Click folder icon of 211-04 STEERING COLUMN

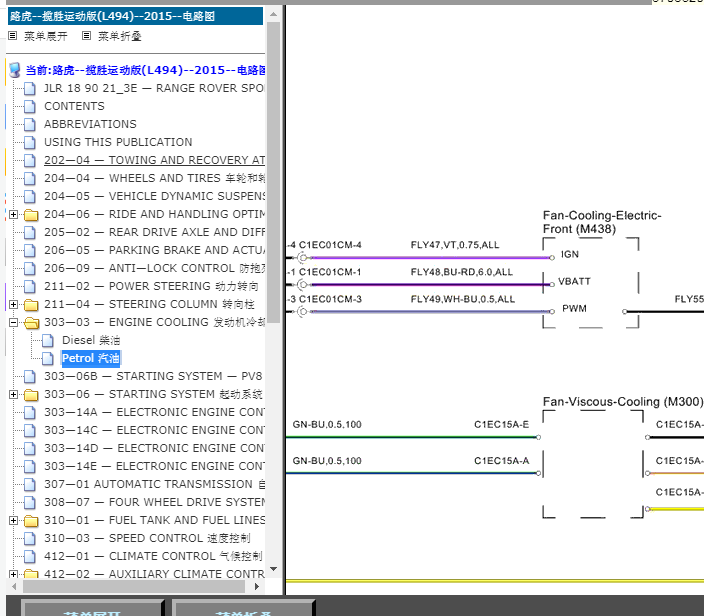[31, 304]
